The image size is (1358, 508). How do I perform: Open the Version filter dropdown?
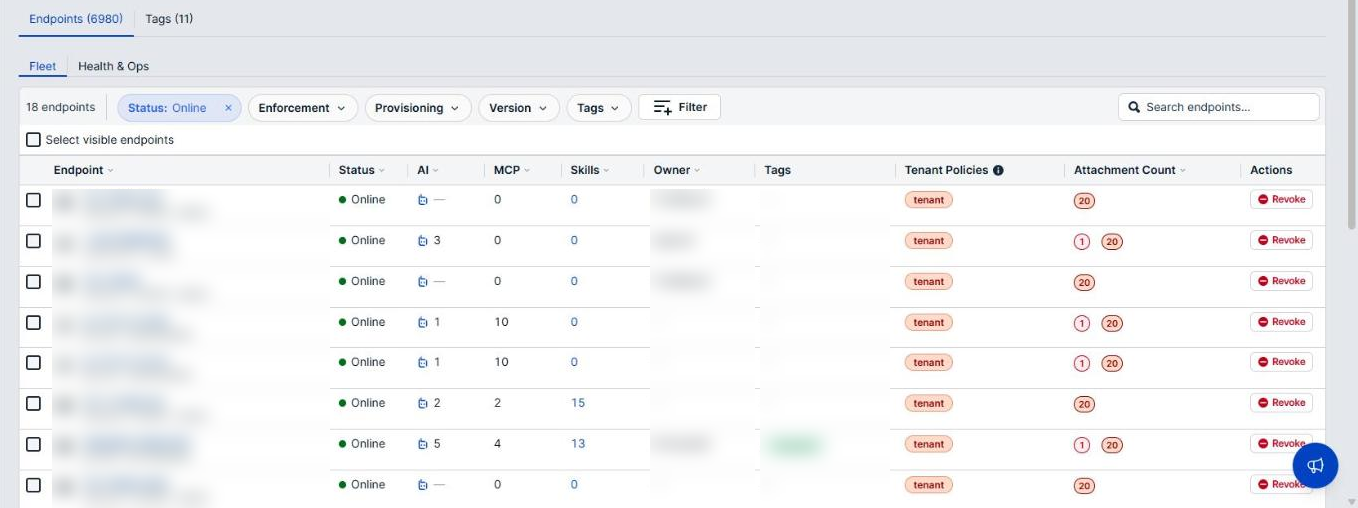pyautogui.click(x=518, y=108)
